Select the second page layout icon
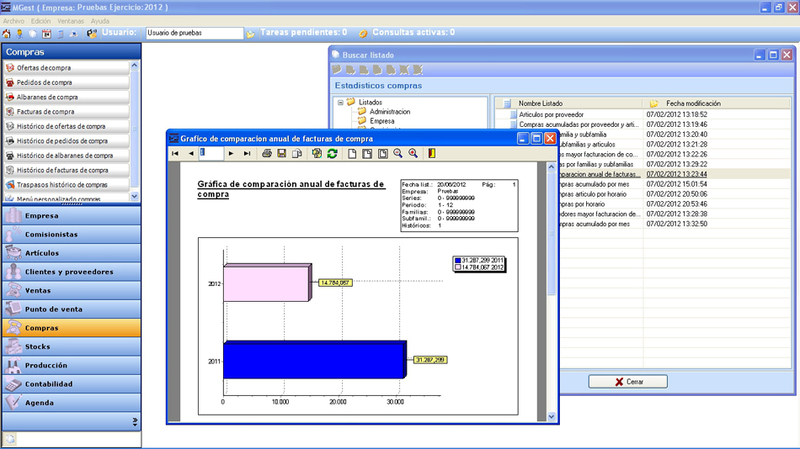800x449 pixels. coord(367,154)
